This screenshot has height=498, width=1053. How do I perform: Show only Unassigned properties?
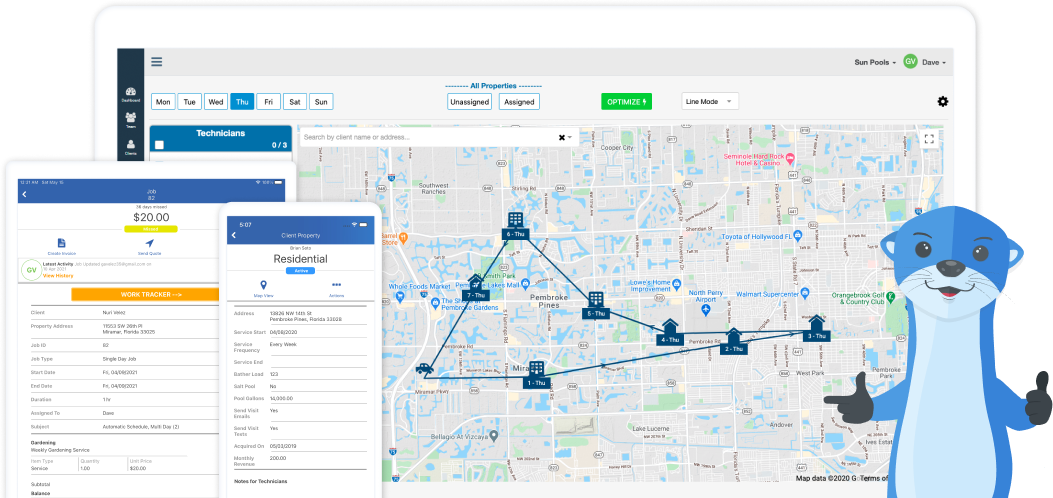click(469, 101)
